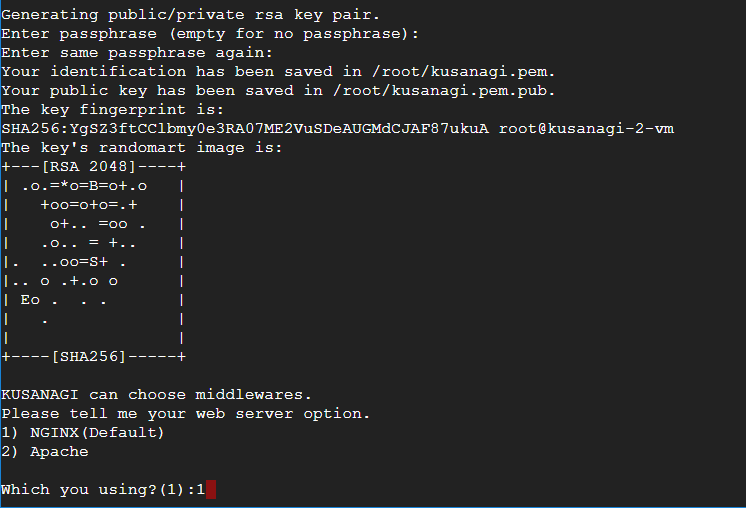Click the "1) NGINX(Default)" option line
This screenshot has height=508, width=746.
tap(83, 432)
